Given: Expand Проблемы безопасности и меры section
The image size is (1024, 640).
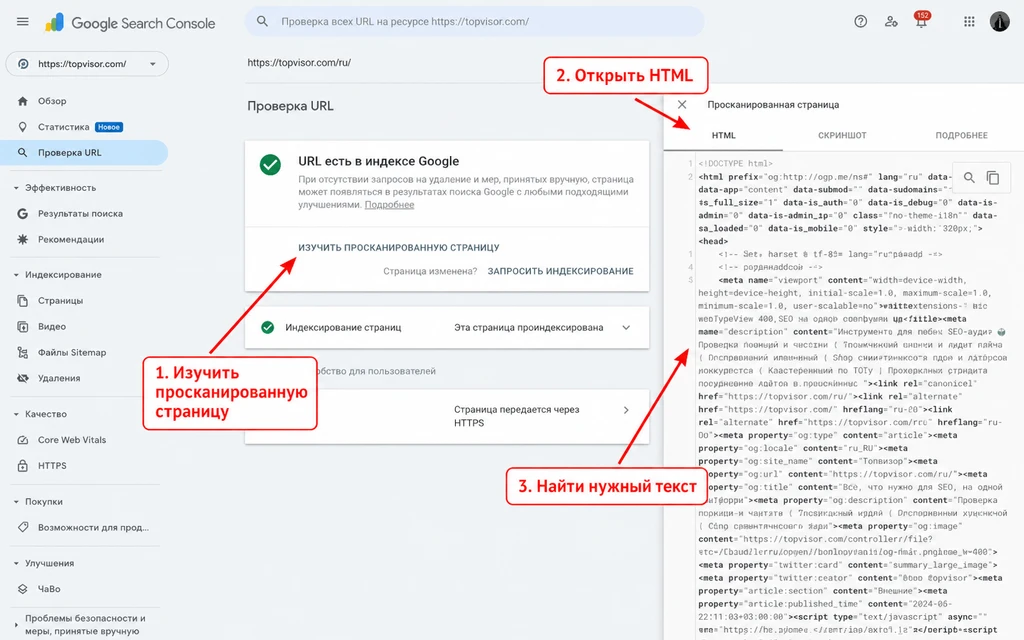Looking at the screenshot, I should tap(16, 625).
